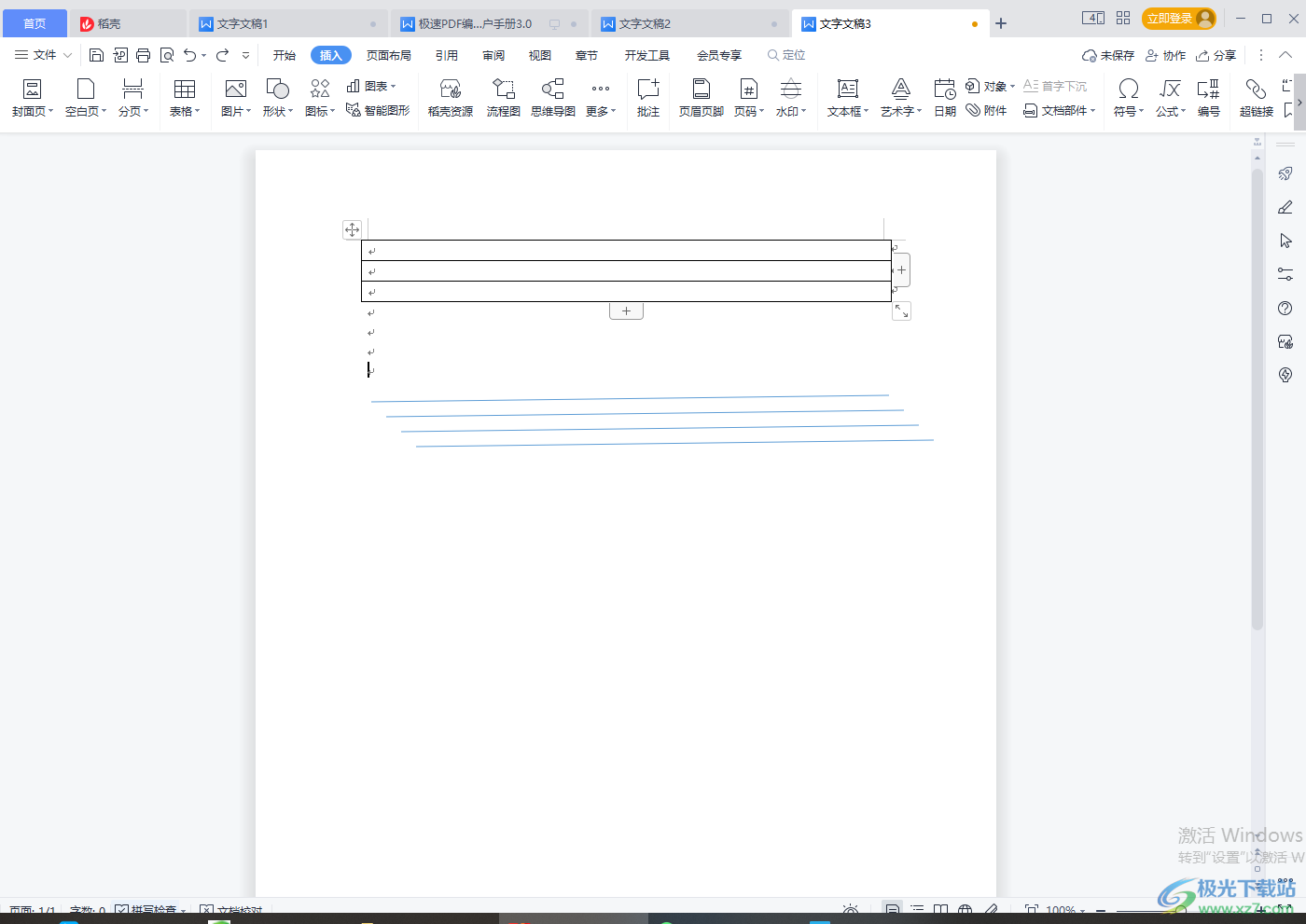1306x924 pixels.
Task: Open the customize quick access toolbar dropdown
Action: (245, 55)
